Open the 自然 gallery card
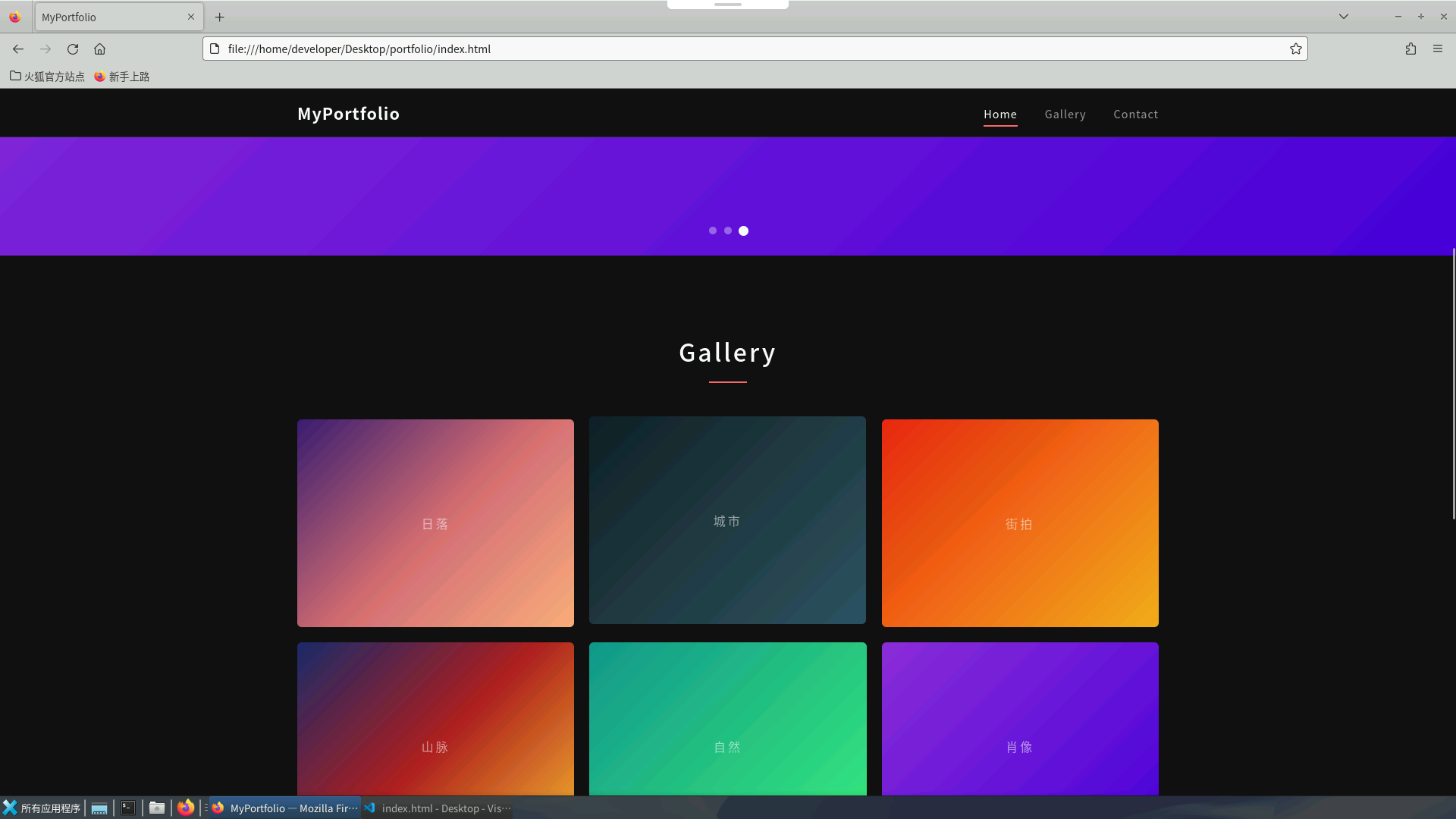1456x819 pixels. [727, 719]
